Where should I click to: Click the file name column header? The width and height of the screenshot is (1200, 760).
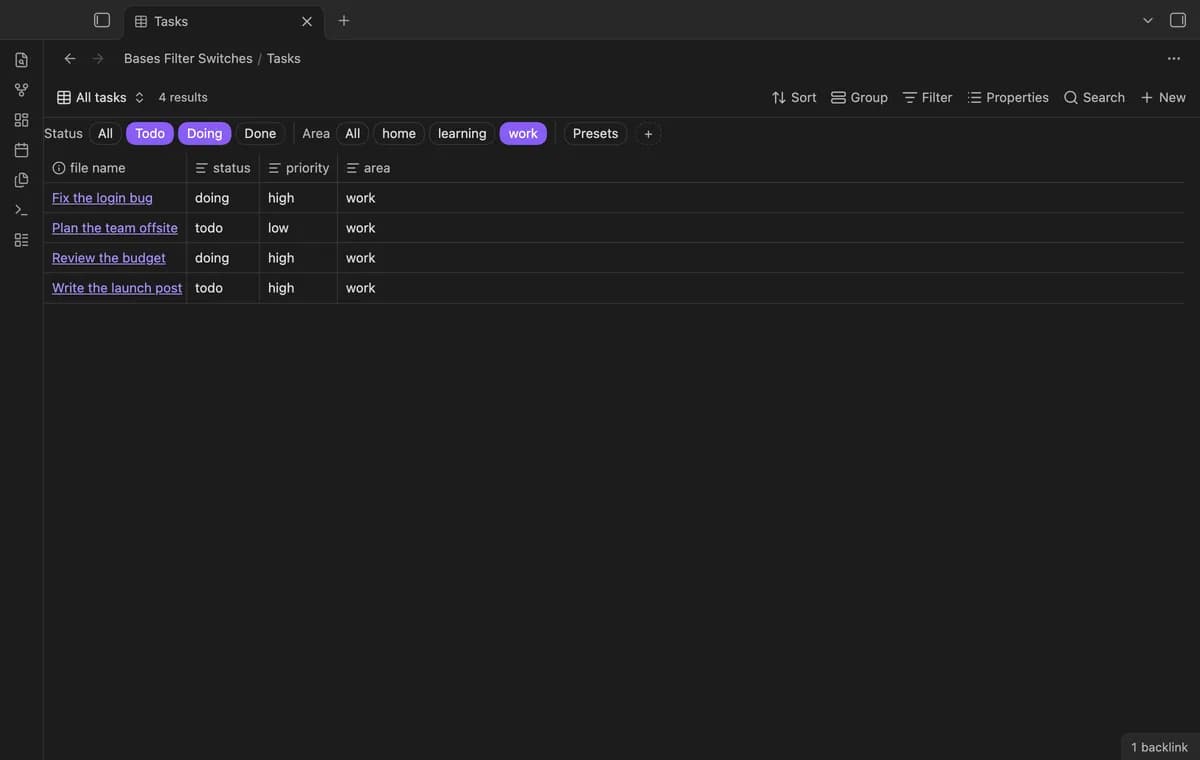pos(115,168)
